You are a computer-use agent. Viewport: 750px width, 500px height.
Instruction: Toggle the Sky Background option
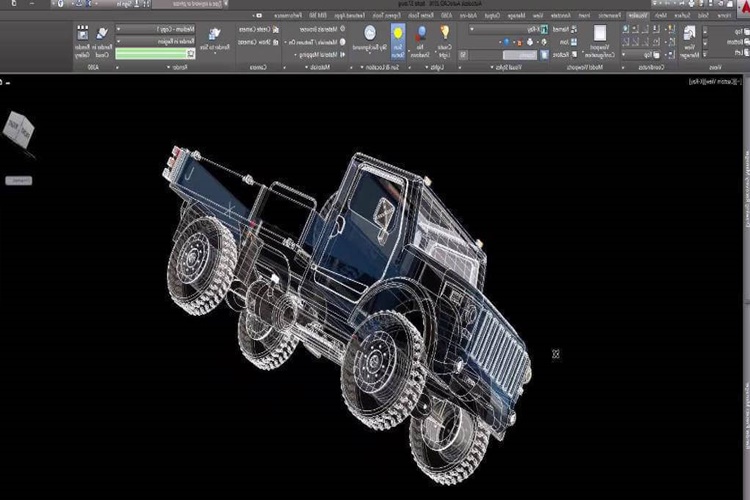click(x=369, y=38)
